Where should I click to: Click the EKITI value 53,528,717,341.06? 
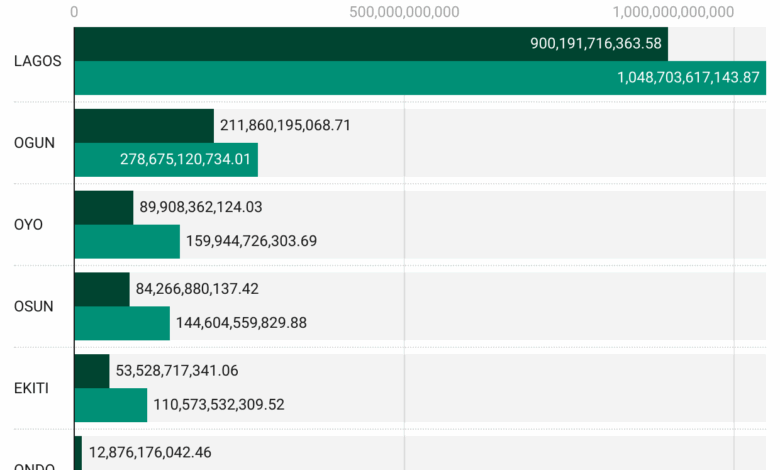click(x=177, y=371)
